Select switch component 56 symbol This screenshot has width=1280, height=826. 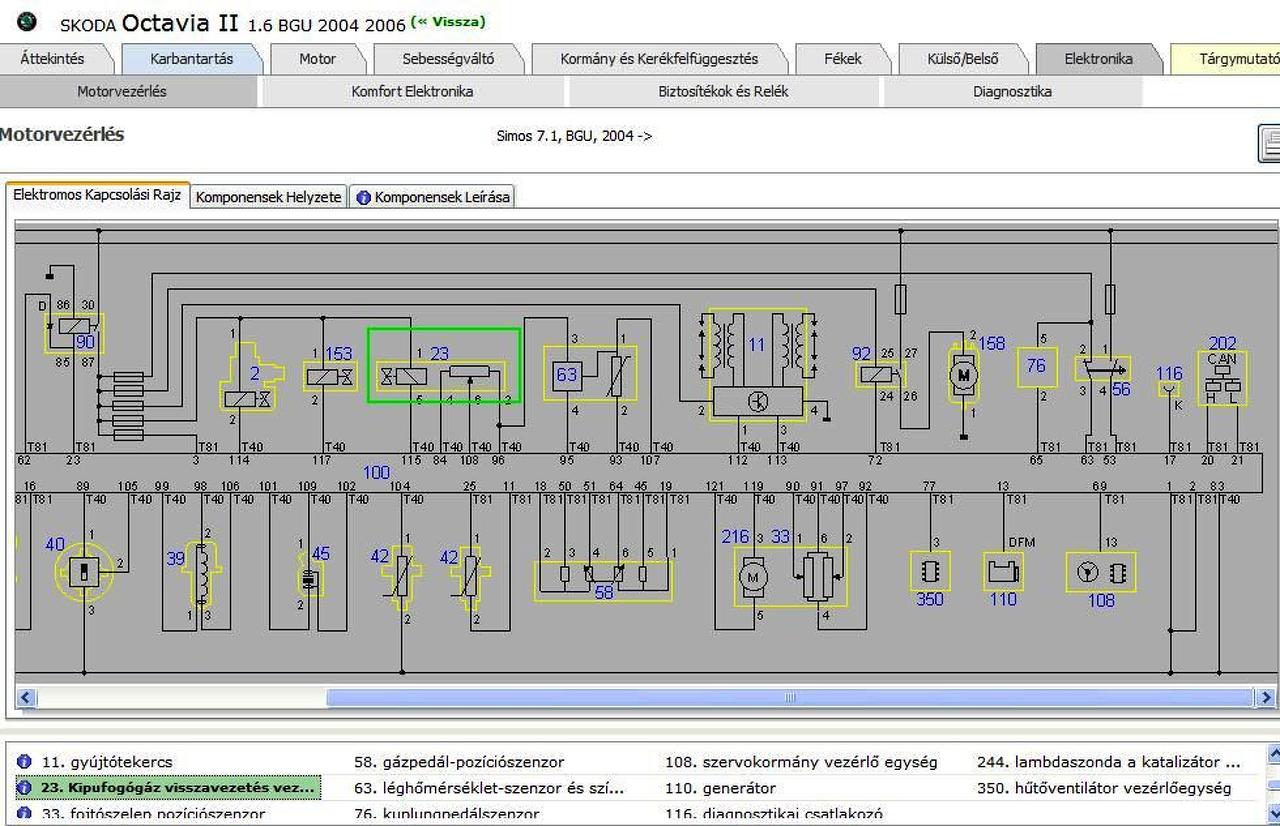pyautogui.click(x=1102, y=369)
